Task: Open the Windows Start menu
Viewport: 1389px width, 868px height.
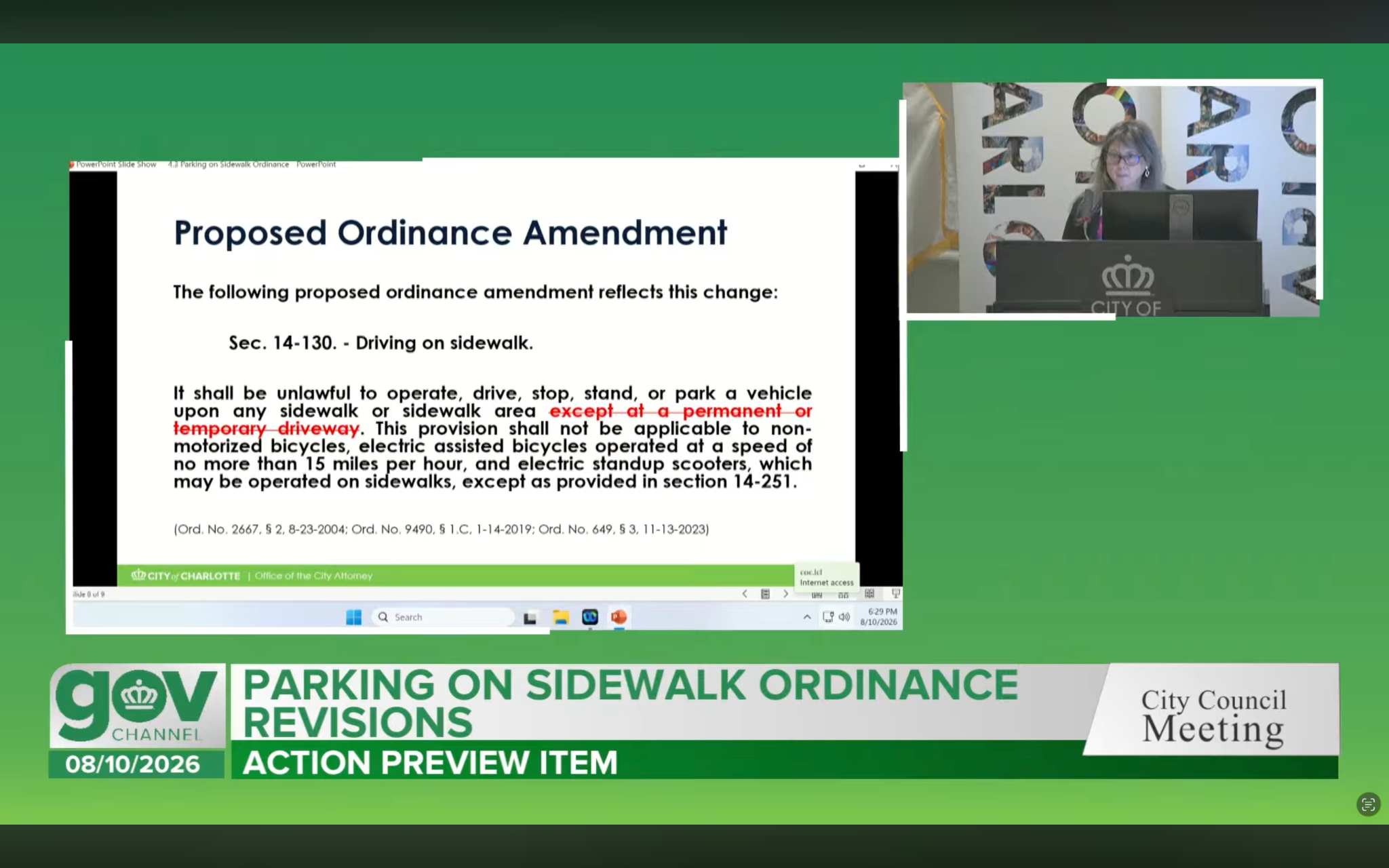Action: (x=353, y=617)
